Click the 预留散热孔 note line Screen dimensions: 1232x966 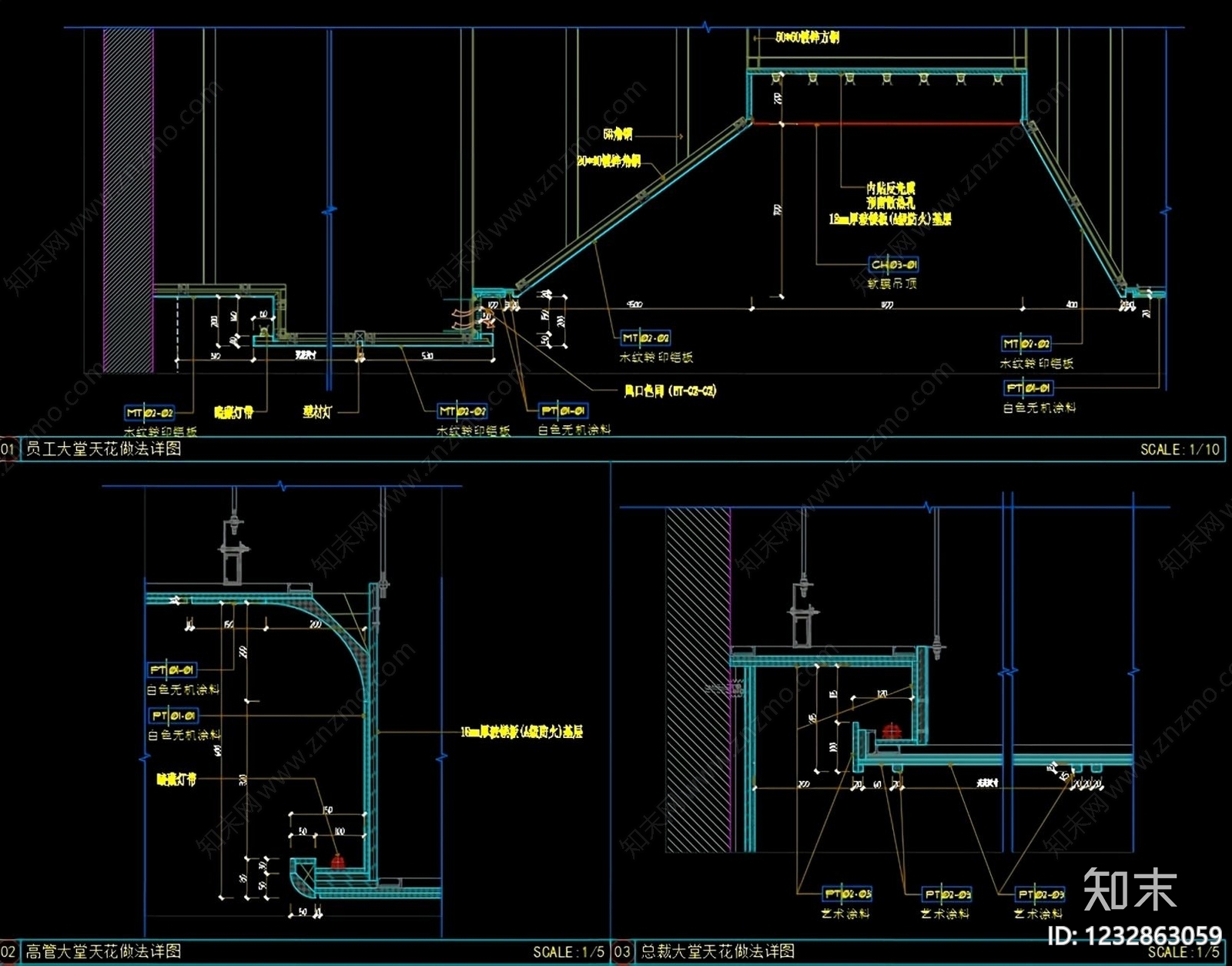coord(891,203)
